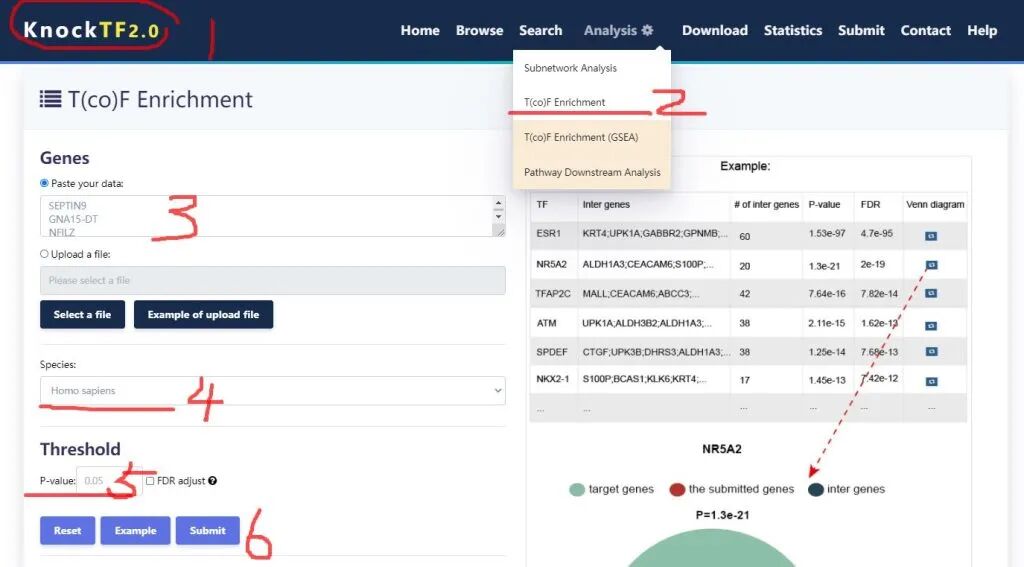Choose Pathway Downstream Analysis from the dropdown
The width and height of the screenshot is (1024, 567).
pos(592,172)
